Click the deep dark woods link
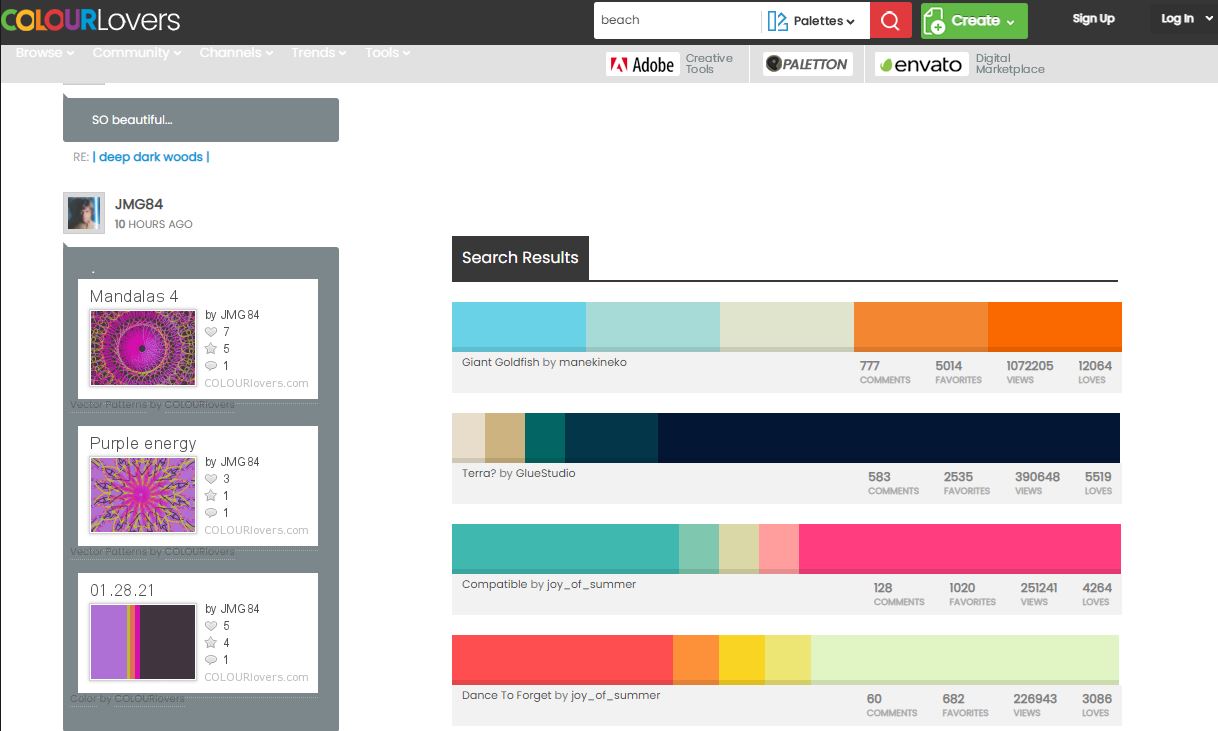The height and width of the screenshot is (731, 1218). (151, 157)
